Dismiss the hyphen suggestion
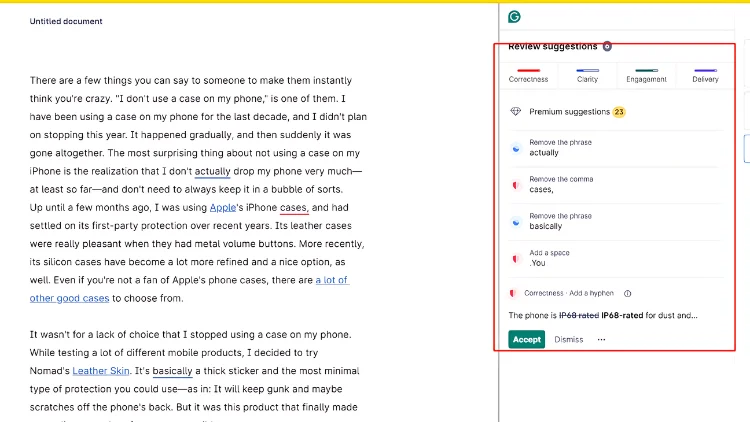Screen dimensions: 750x422 [x=569, y=339]
